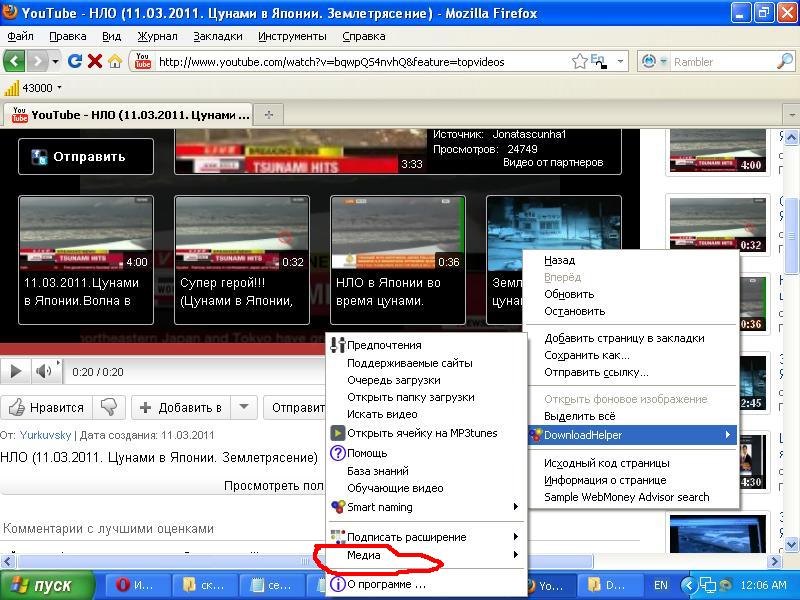Open the Файл menu

pos(20,36)
